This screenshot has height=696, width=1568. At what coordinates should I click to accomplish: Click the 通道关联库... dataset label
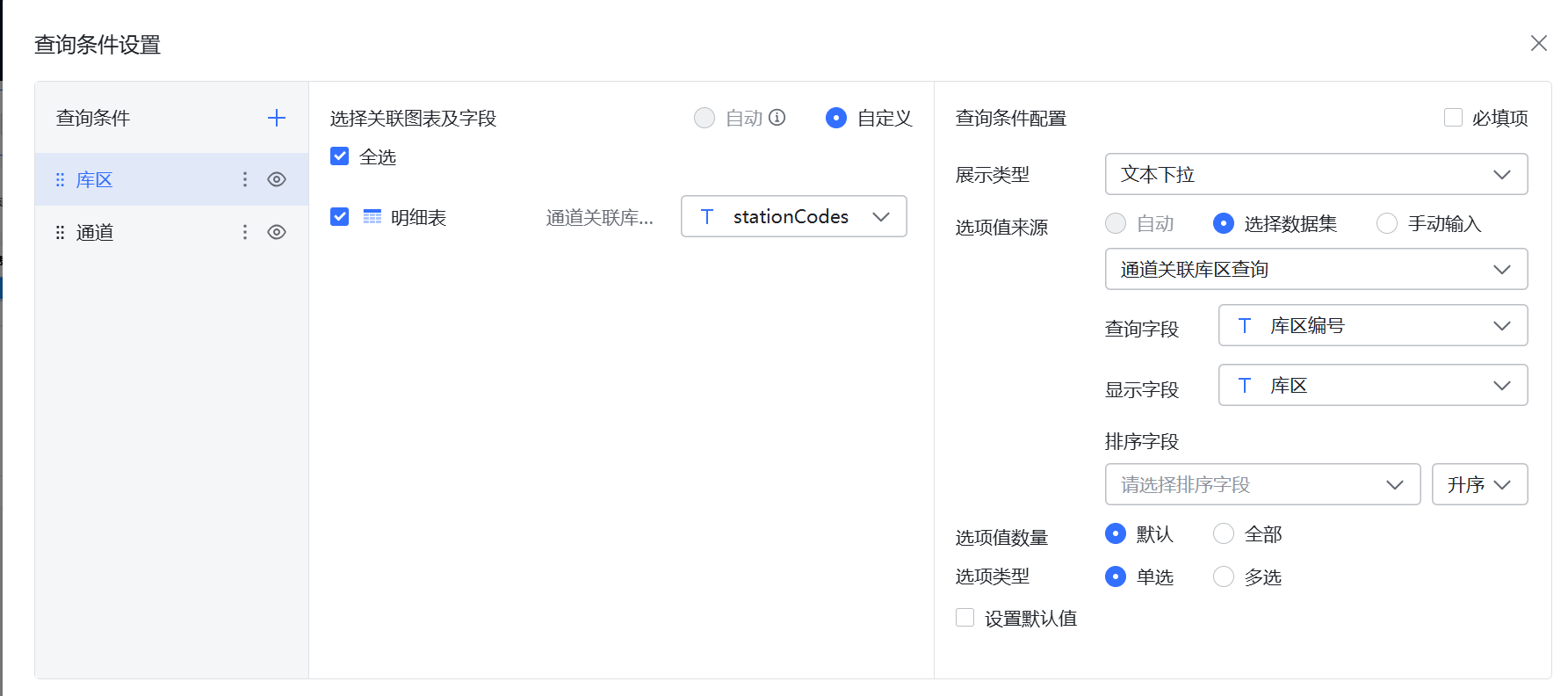[x=600, y=217]
